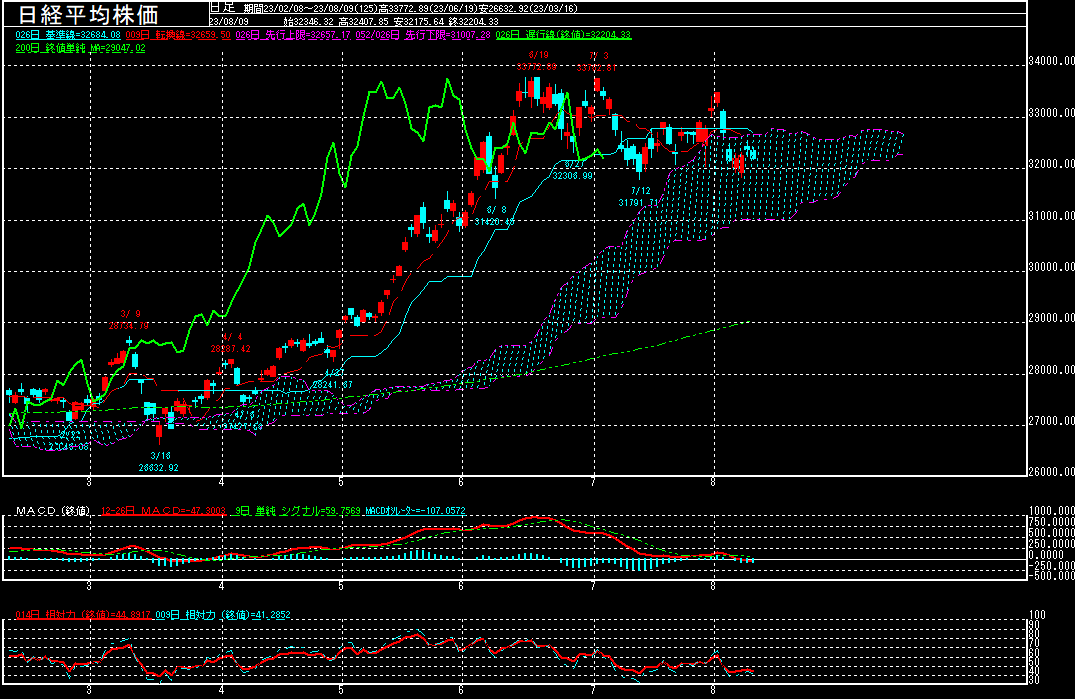This screenshot has height=699, width=1076.
Task: Click the MACD (終値) panel title
Action: coord(53,511)
